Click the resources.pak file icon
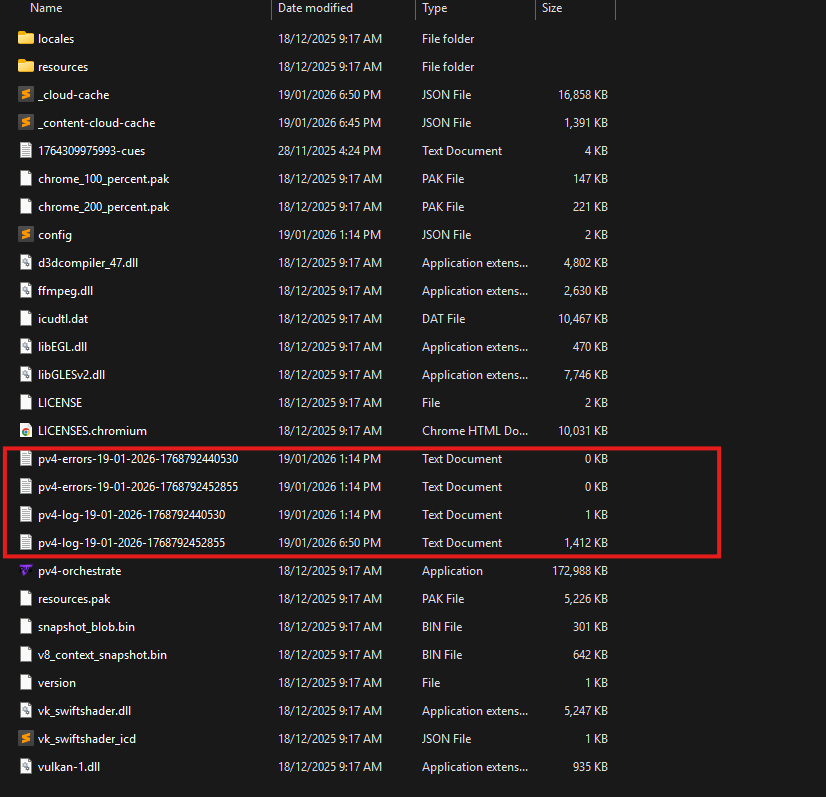This screenshot has height=797, width=826. pyautogui.click(x=26, y=598)
